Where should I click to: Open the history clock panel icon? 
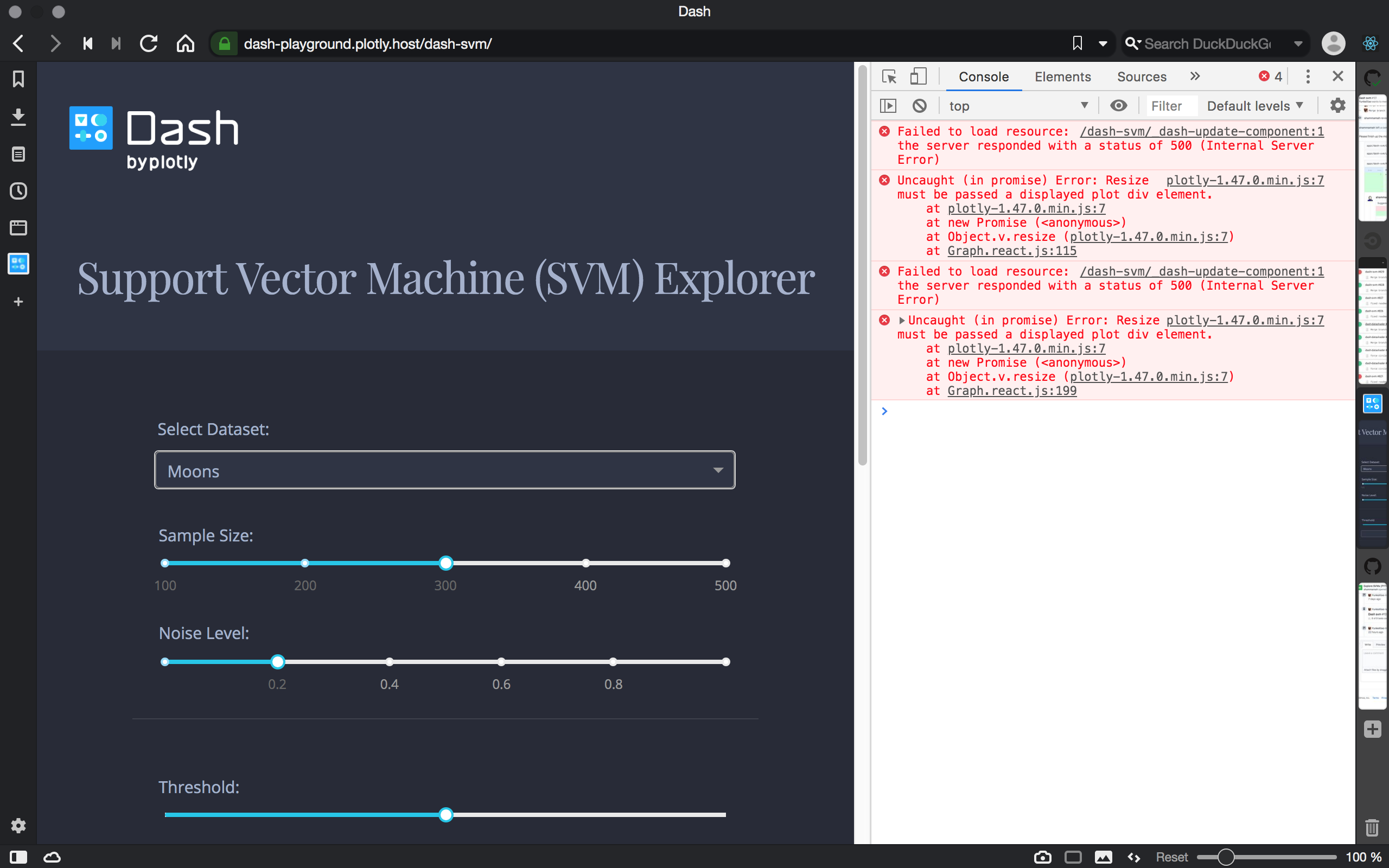click(18, 191)
